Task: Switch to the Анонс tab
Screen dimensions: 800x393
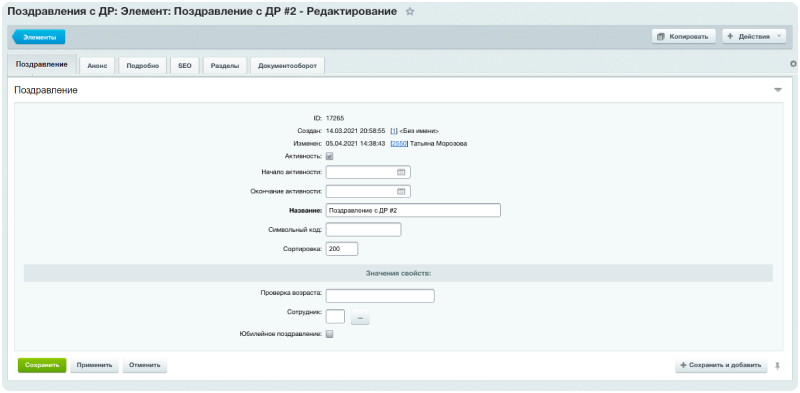Action: tap(97, 66)
